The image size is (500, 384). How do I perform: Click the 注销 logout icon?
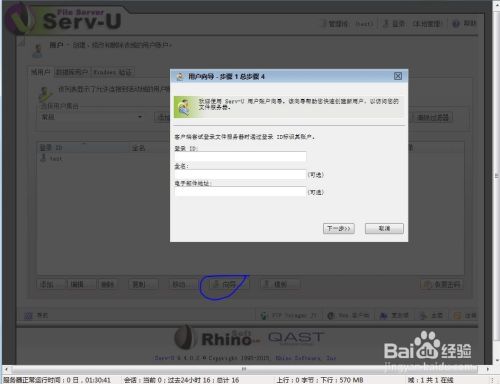click(x=457, y=315)
